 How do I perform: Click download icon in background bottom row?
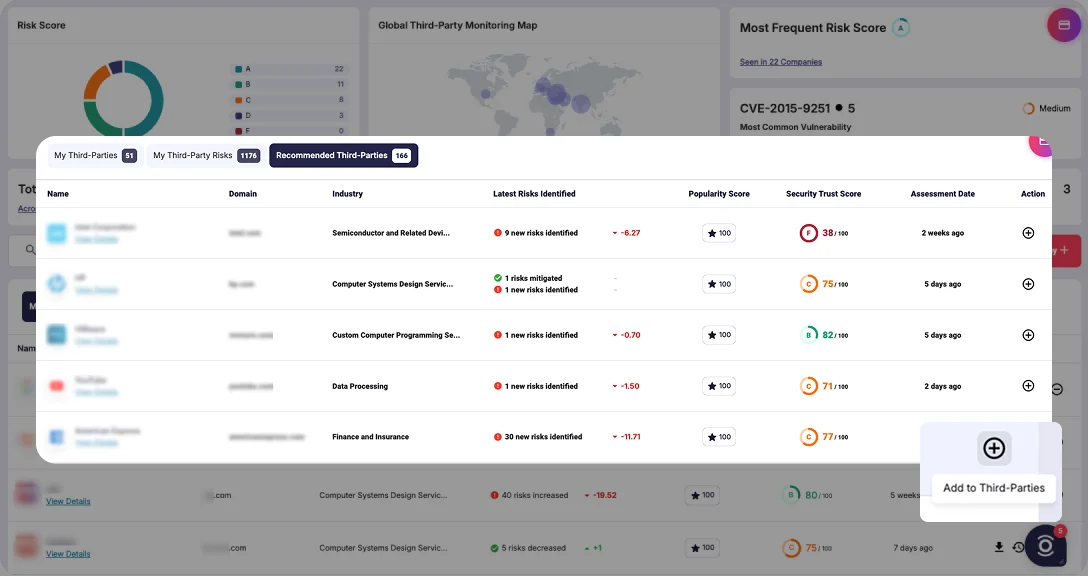(x=998, y=547)
